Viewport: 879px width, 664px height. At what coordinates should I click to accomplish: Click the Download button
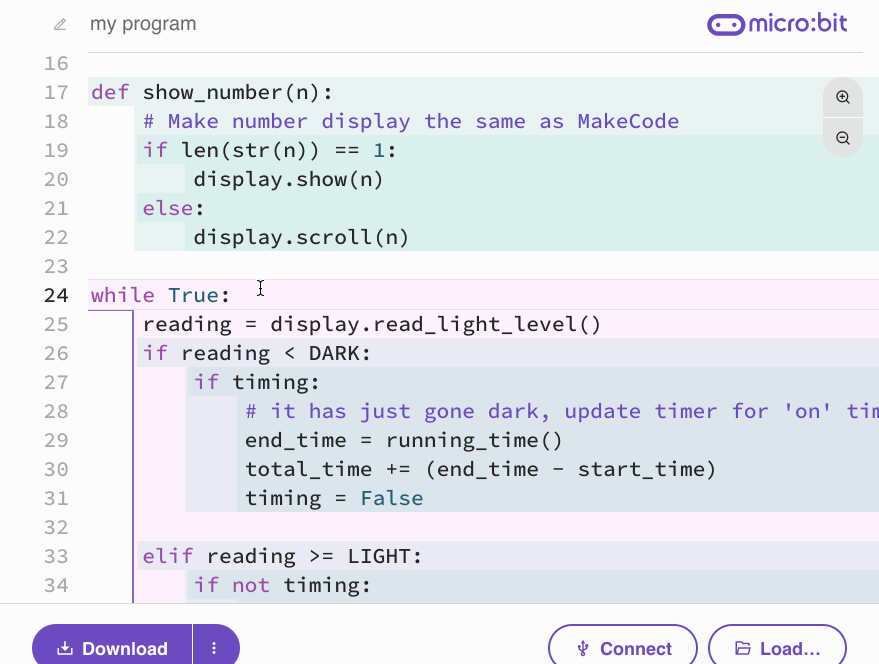click(112, 648)
